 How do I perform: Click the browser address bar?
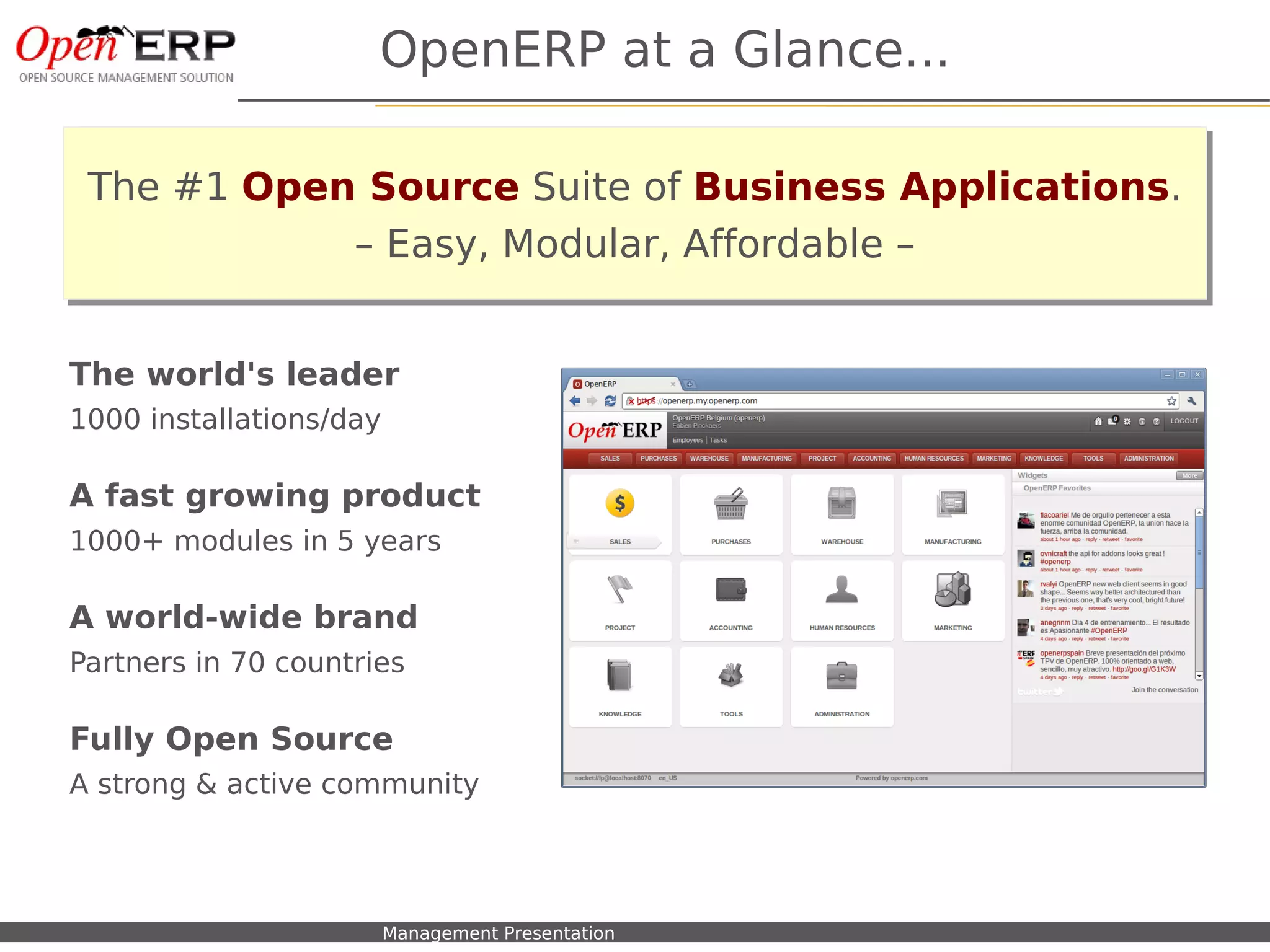868,401
